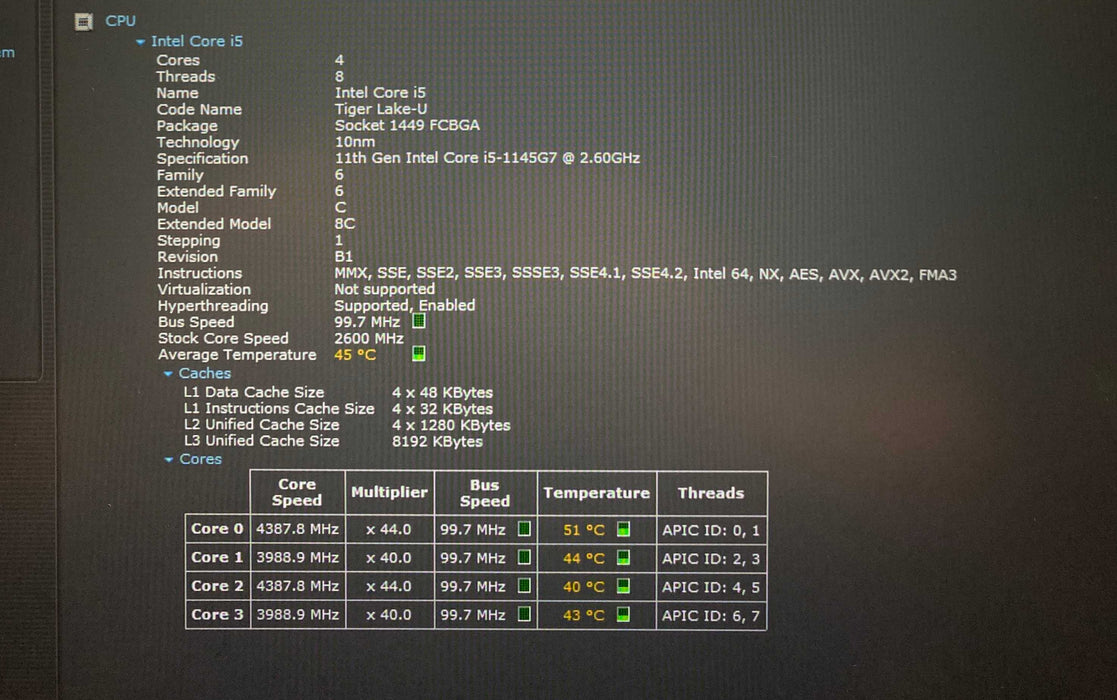Click the Threads column header
Screen dimensions: 1117x700
click(711, 492)
